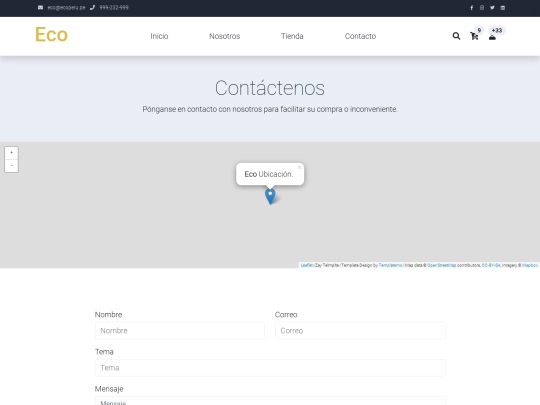
Task: Click the phone icon in top bar
Action: point(92,8)
